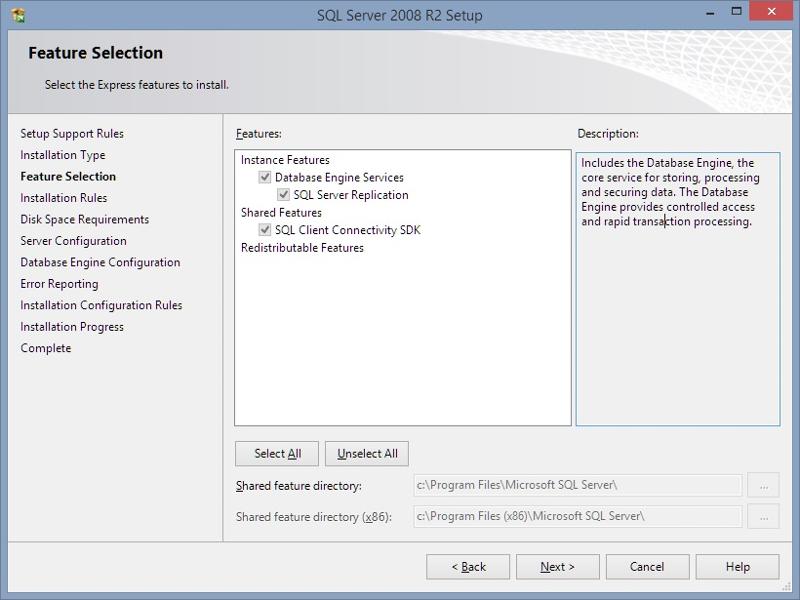Minimize the setup window
Image resolution: width=800 pixels, height=600 pixels.
tap(710, 12)
